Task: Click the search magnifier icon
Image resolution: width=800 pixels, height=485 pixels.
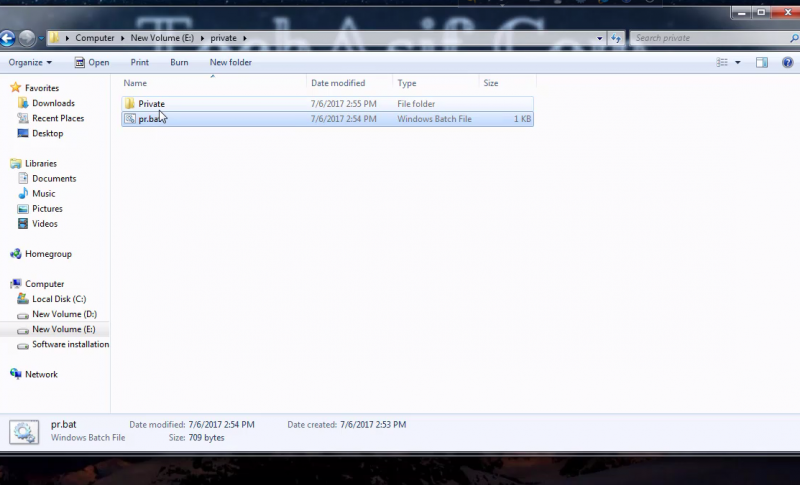Action: (x=794, y=38)
